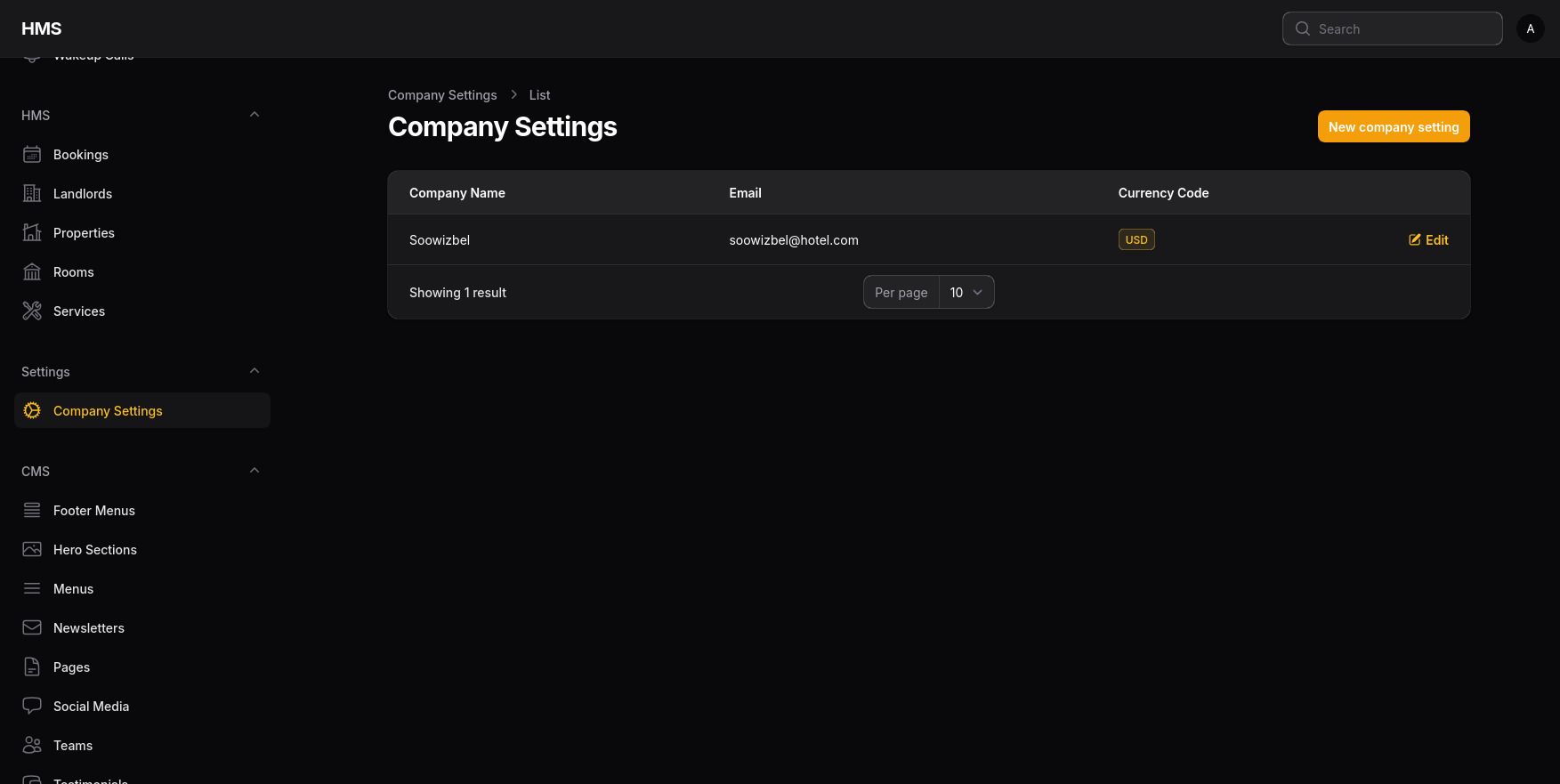Viewport: 1560px width, 784px height.
Task: Click New company setting button
Action: tap(1393, 127)
